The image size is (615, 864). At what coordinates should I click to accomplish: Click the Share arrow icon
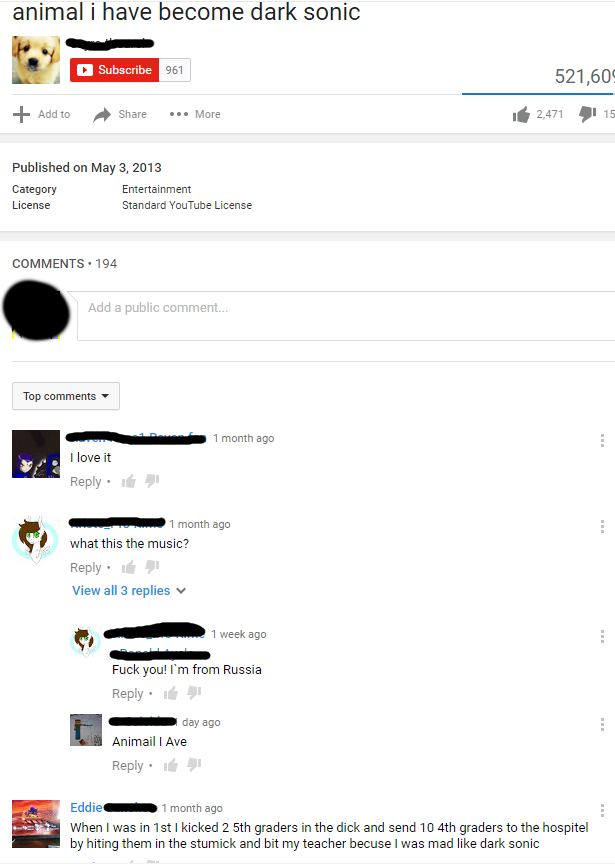(102, 115)
